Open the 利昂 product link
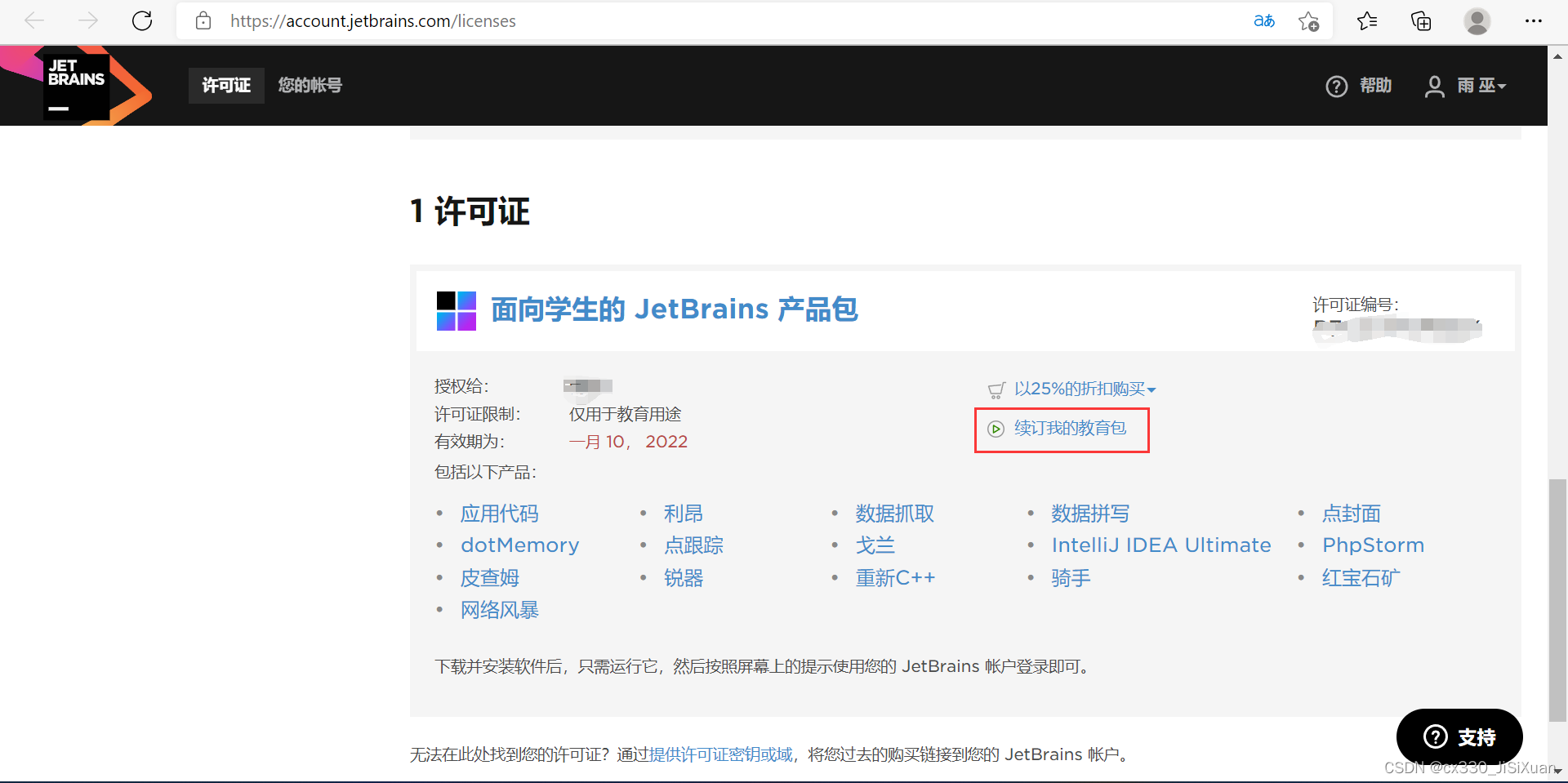This screenshot has height=783, width=1568. pos(684,514)
